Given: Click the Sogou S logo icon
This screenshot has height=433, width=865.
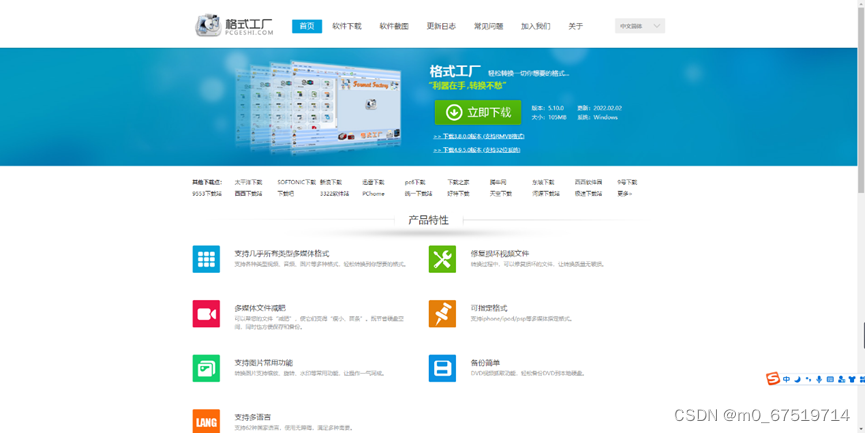Looking at the screenshot, I should click(773, 379).
